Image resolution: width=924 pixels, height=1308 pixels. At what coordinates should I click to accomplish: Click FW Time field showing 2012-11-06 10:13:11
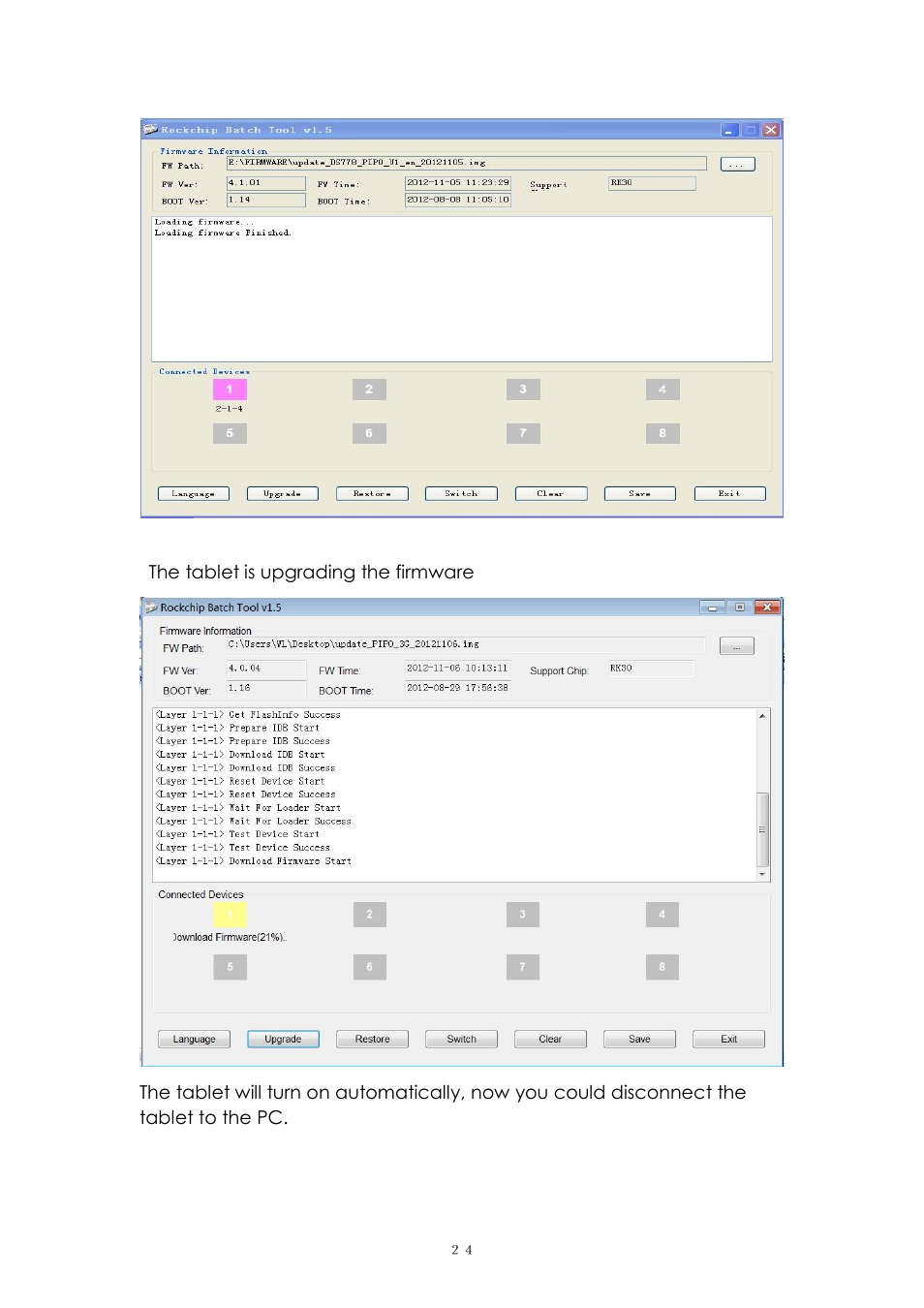(457, 669)
